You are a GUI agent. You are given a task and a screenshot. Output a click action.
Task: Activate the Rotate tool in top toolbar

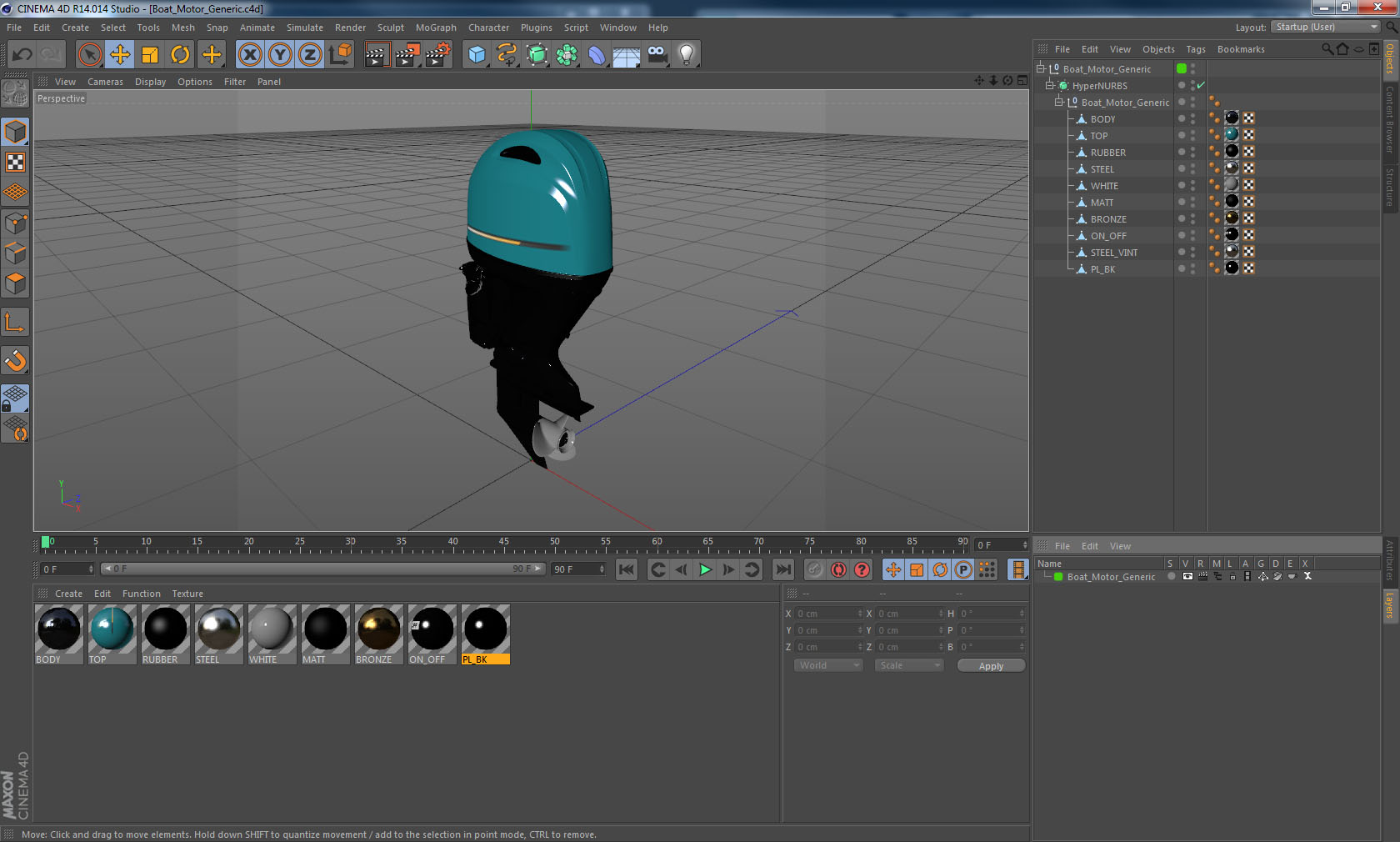tap(180, 55)
